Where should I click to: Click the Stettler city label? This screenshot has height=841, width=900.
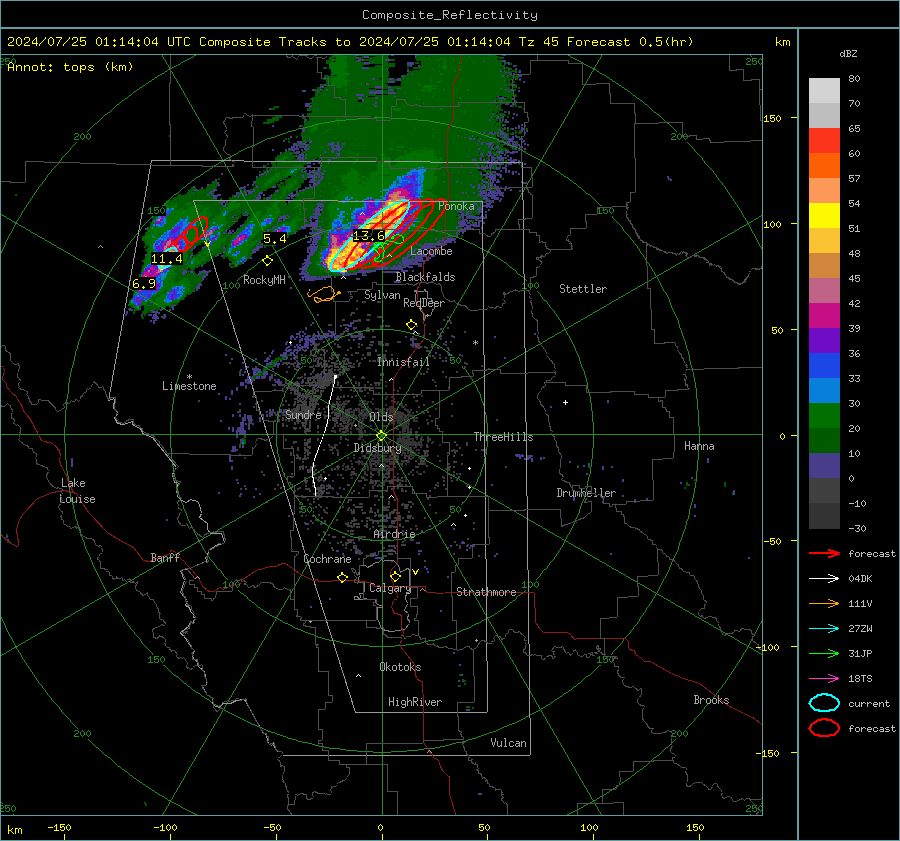[x=583, y=289]
